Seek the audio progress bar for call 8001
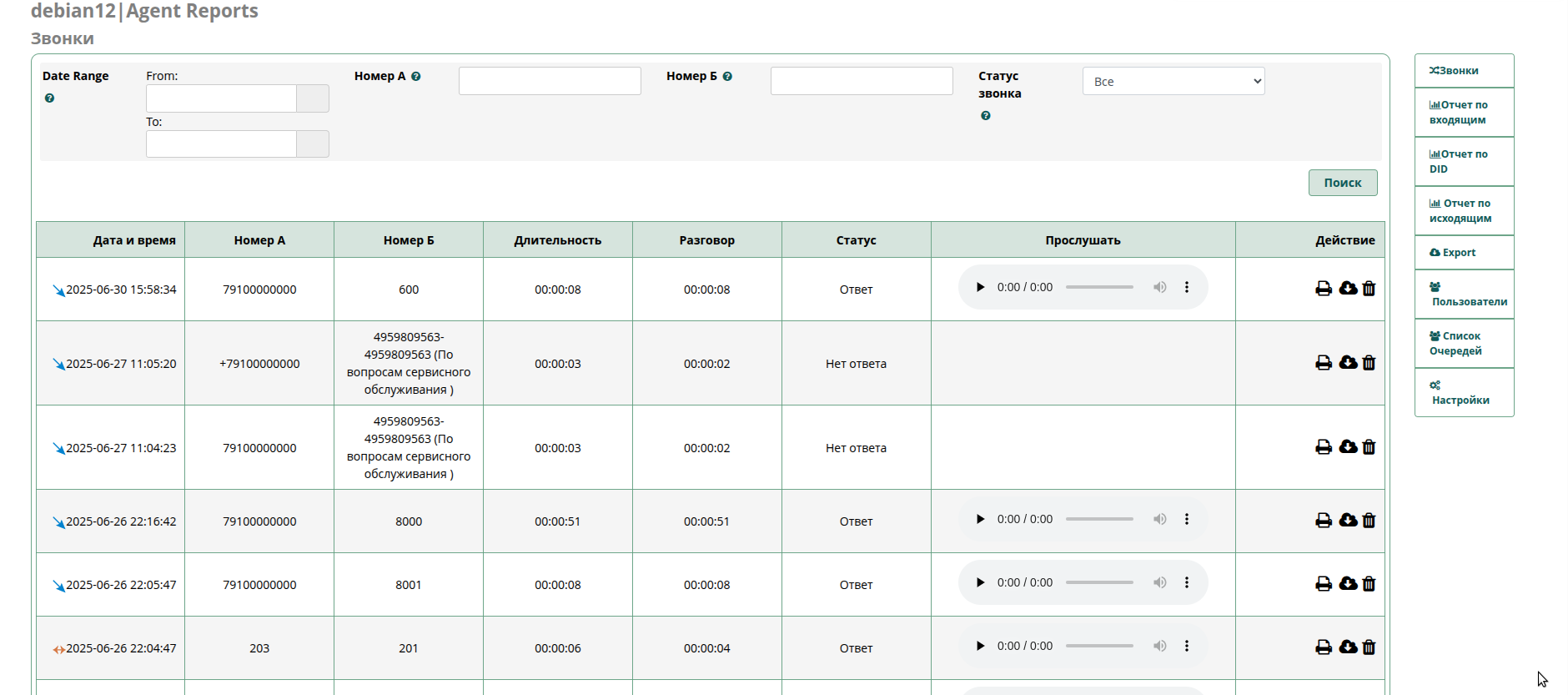This screenshot has height=695, width=1568. 1099,582
